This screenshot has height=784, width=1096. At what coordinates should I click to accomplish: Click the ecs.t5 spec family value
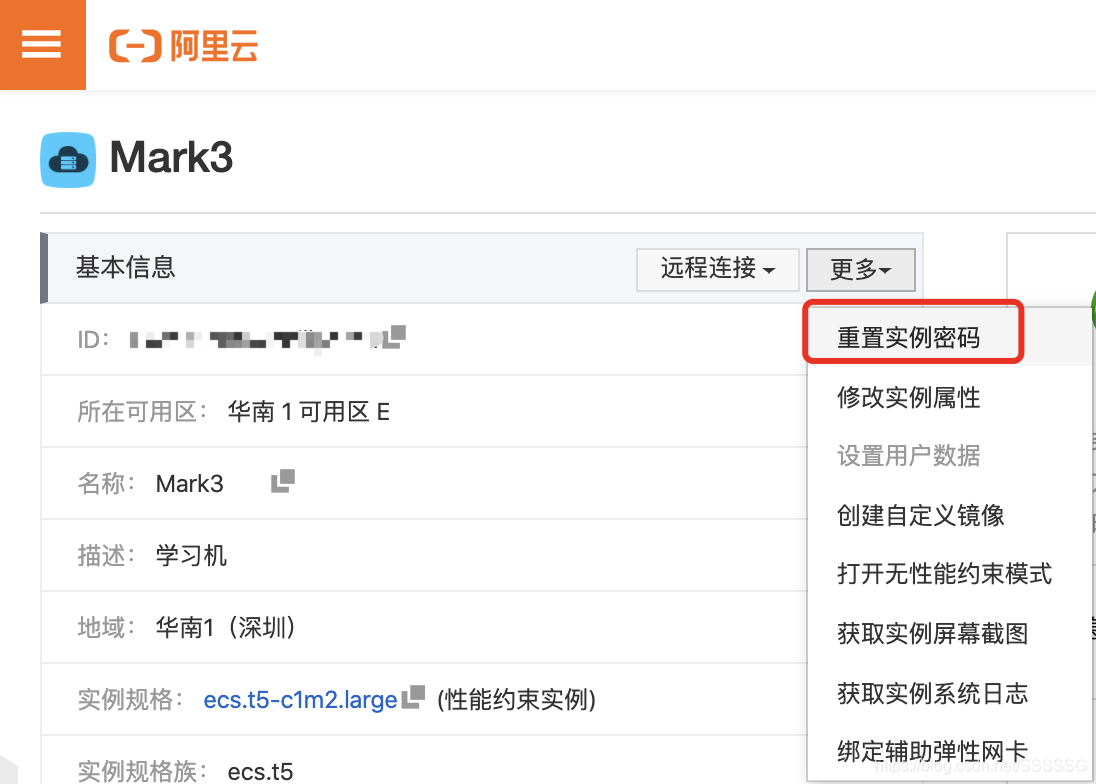(260, 771)
